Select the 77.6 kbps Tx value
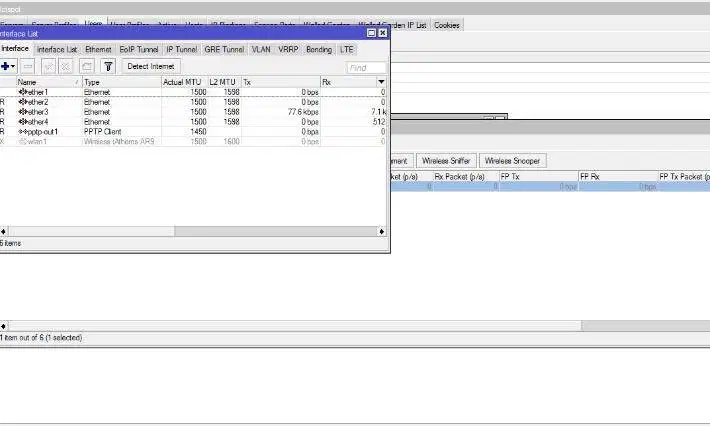This screenshot has height=426, width=710. click(x=303, y=112)
